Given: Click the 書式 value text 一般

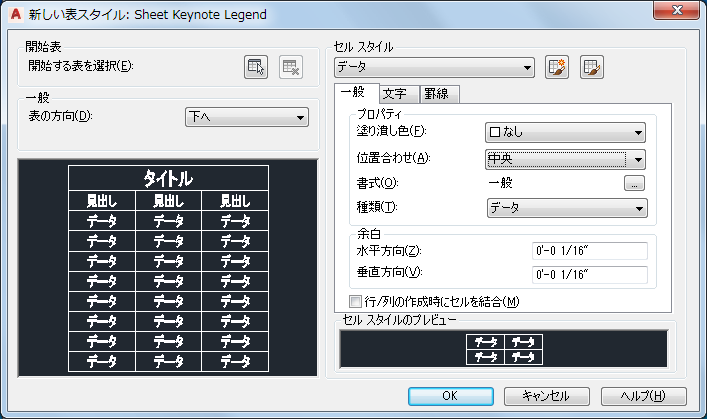Looking at the screenshot, I should click(x=500, y=183).
